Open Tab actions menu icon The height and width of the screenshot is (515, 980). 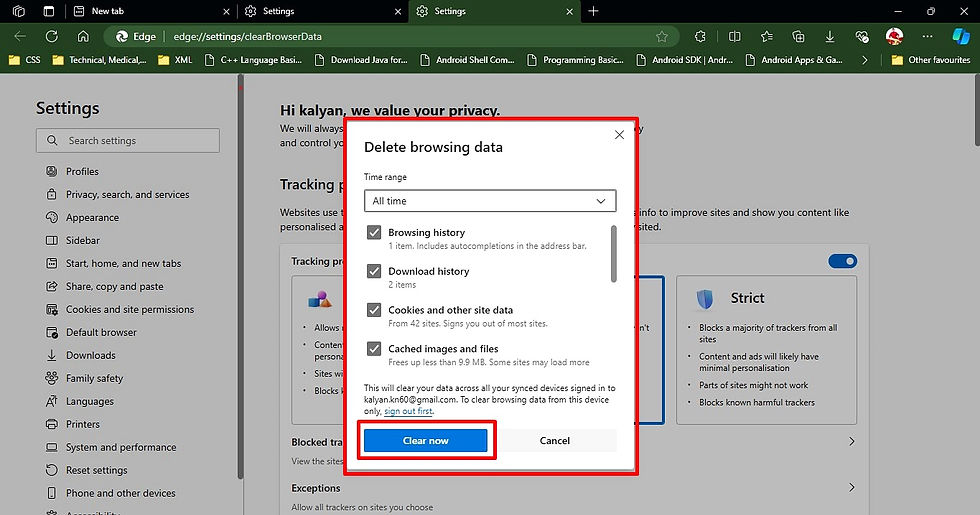[49, 11]
